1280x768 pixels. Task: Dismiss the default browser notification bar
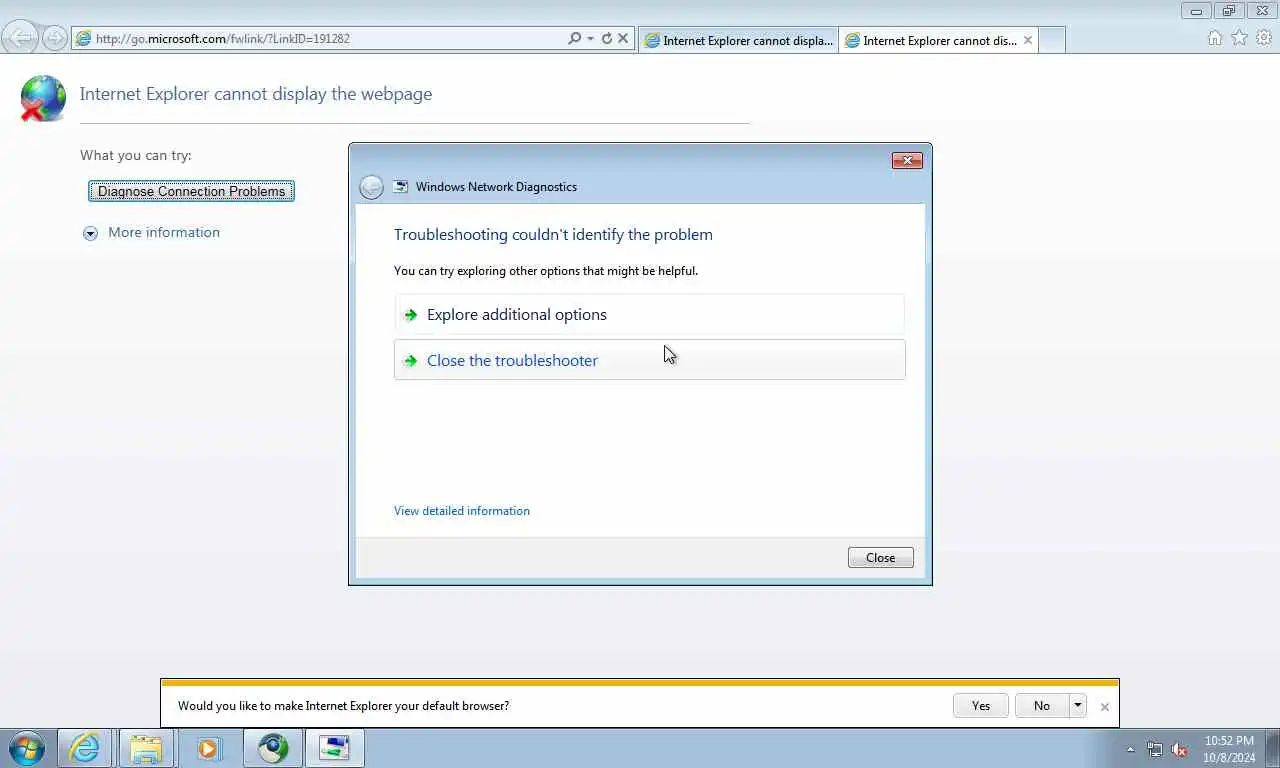(1104, 707)
